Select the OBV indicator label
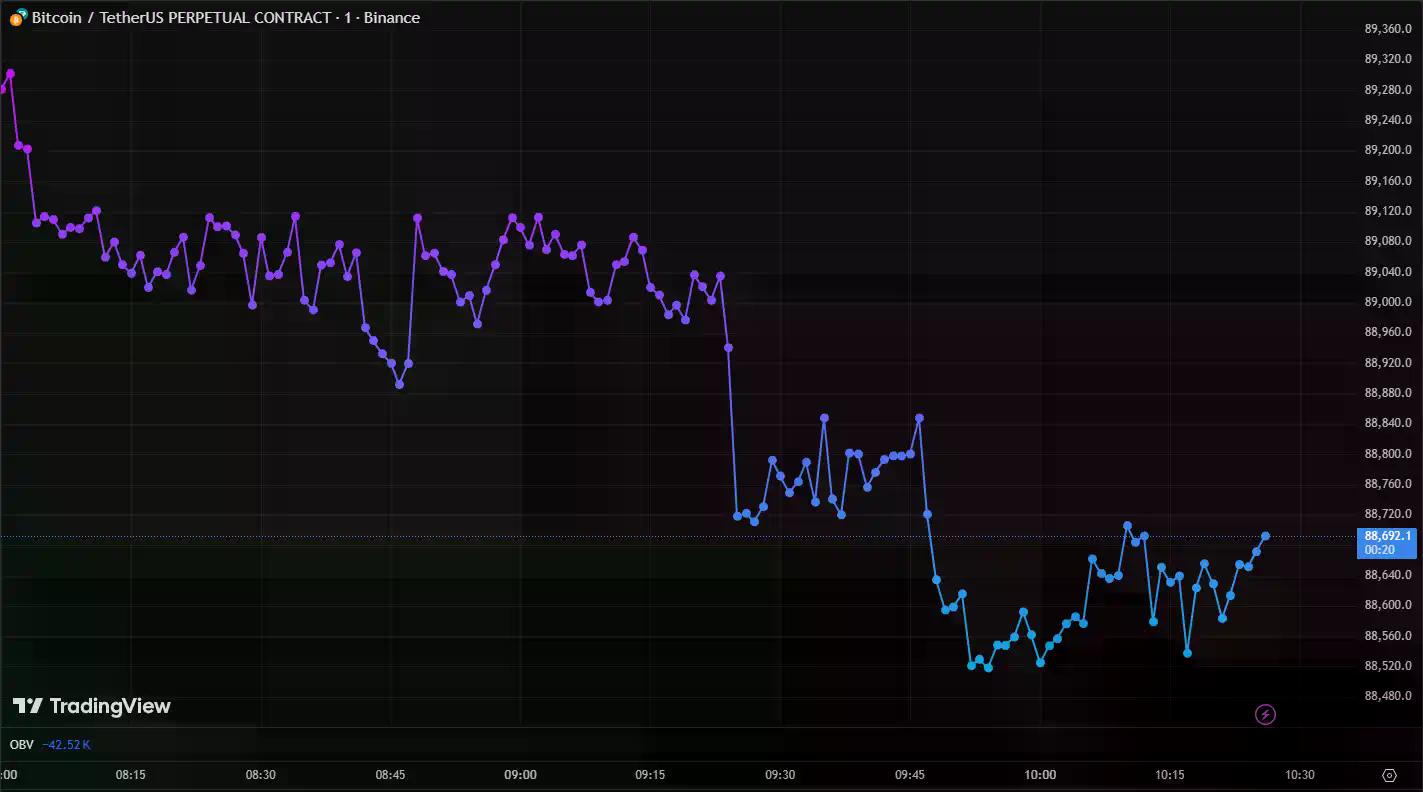This screenshot has height=792, width=1423. pos(21,745)
